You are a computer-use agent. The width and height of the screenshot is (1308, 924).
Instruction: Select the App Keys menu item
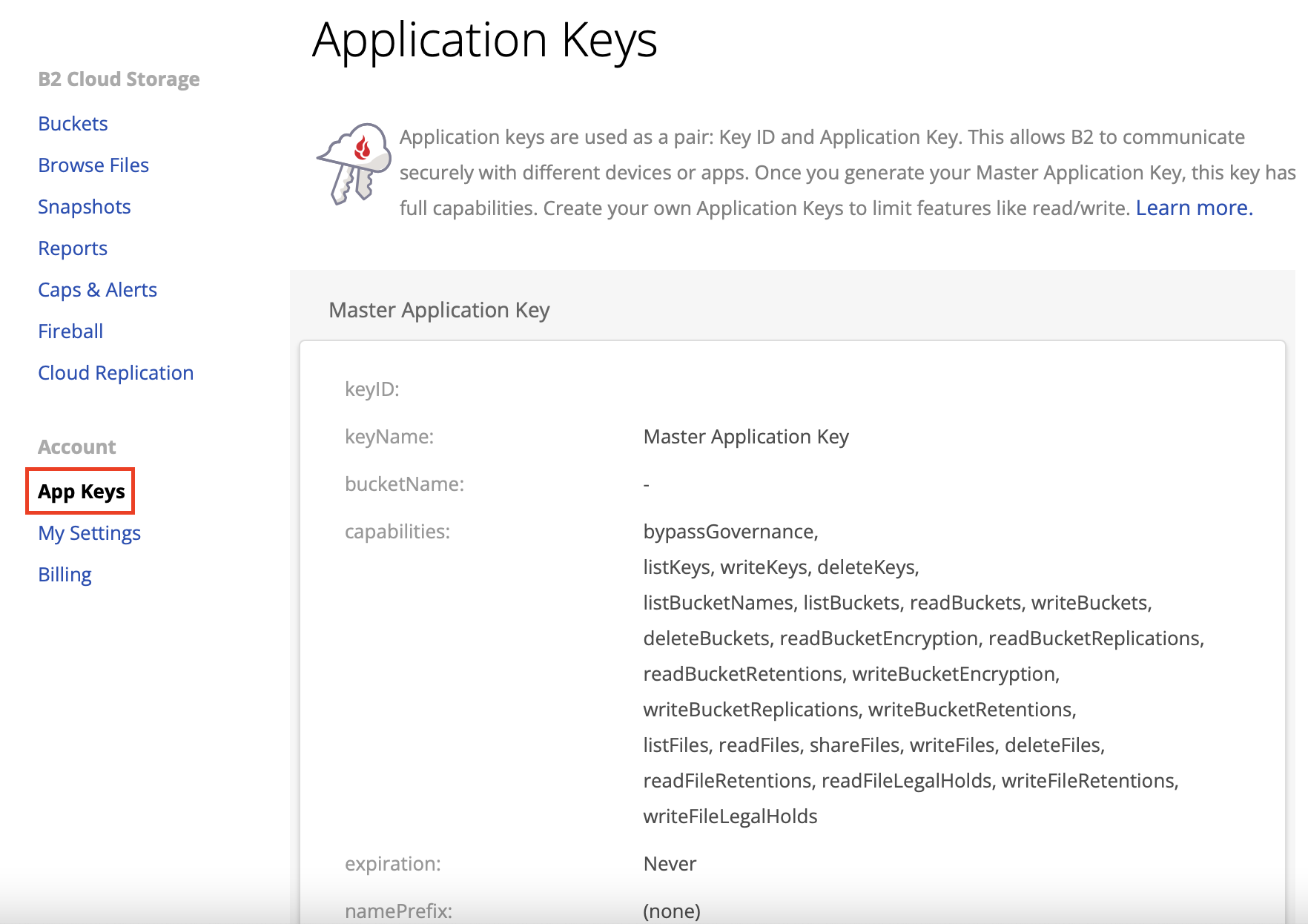[81, 492]
